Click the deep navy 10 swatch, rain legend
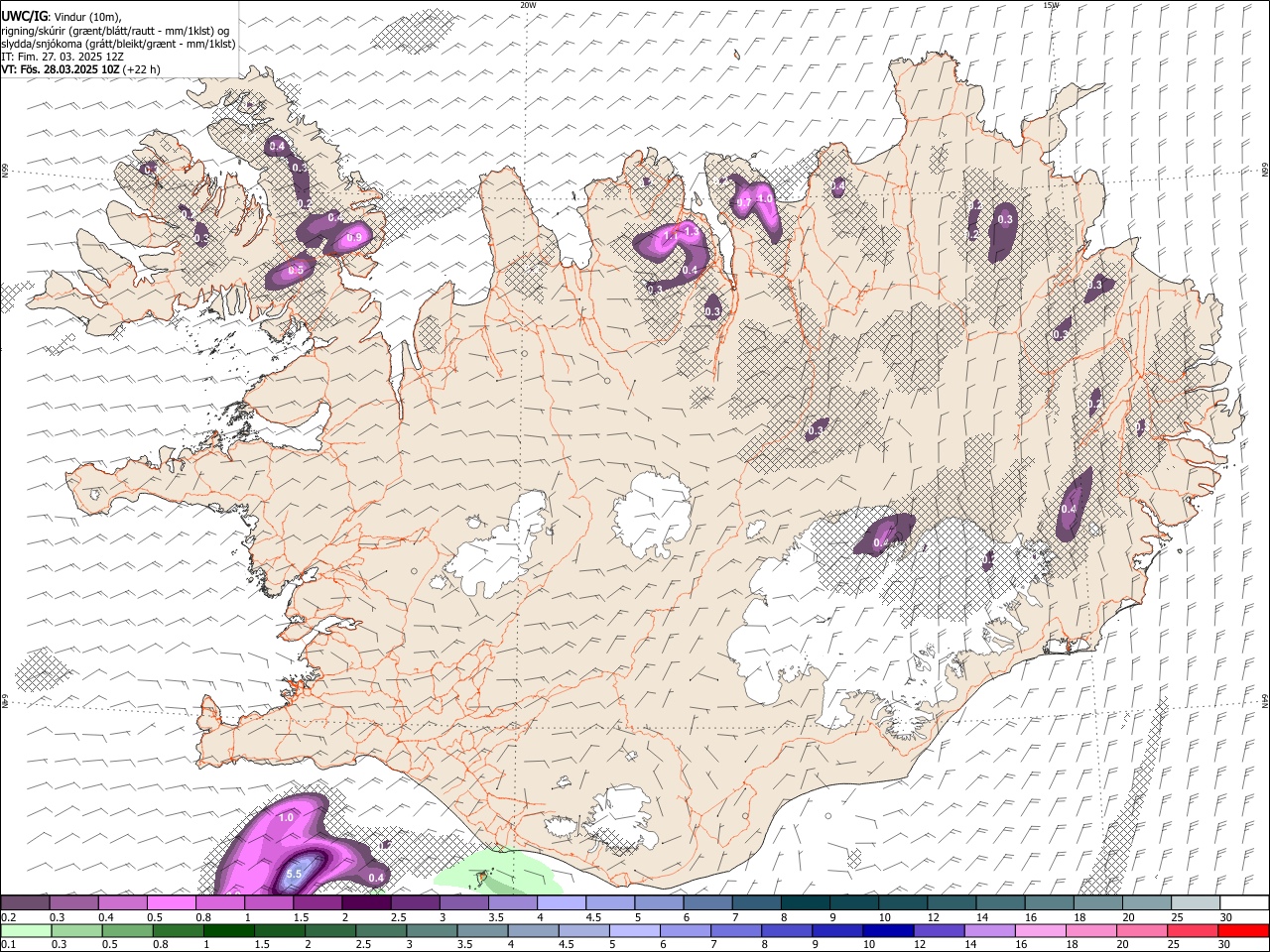Viewport: 1270px width, 952px height. click(886, 930)
